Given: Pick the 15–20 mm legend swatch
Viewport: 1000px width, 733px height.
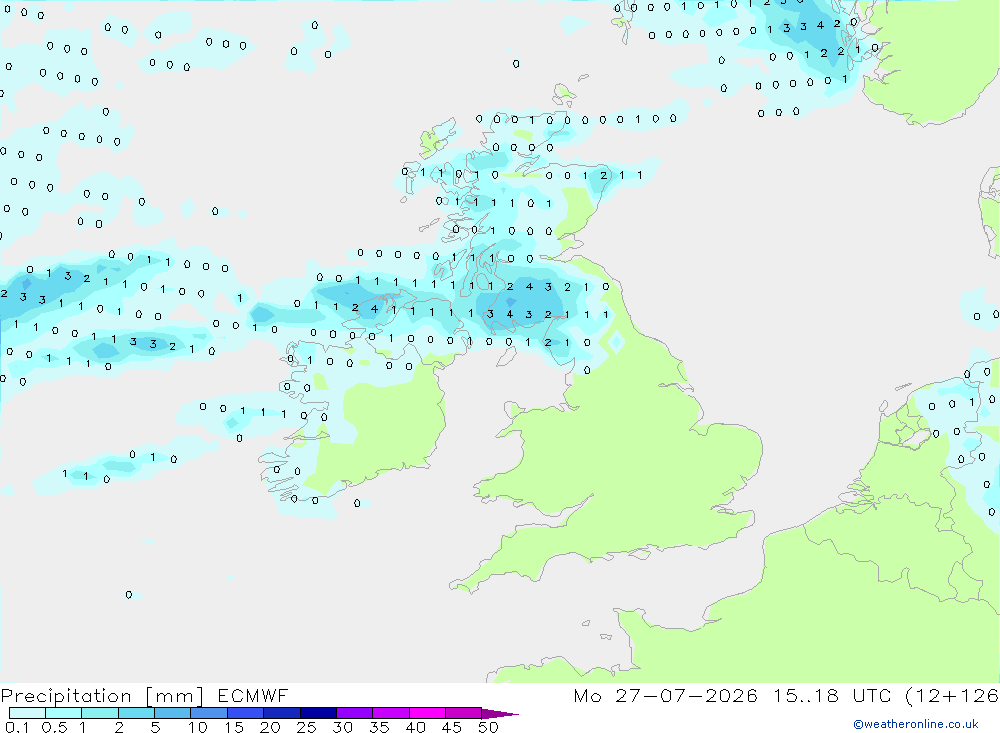Looking at the screenshot, I should (245, 713).
